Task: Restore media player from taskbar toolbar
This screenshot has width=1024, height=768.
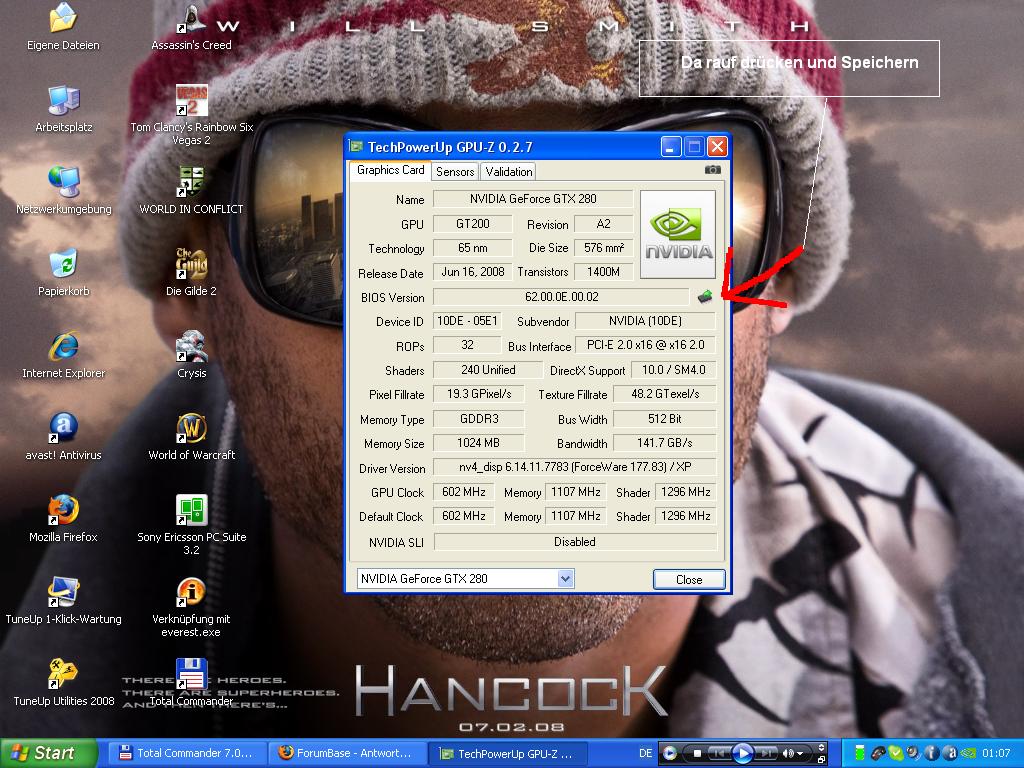Action: click(822, 760)
